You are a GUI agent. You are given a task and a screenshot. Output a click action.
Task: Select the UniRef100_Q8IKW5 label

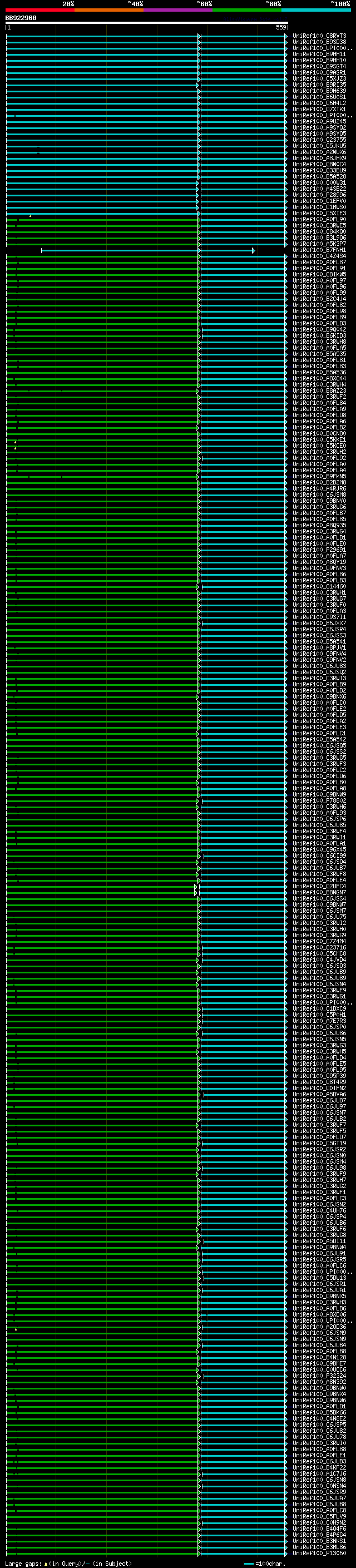click(x=319, y=274)
